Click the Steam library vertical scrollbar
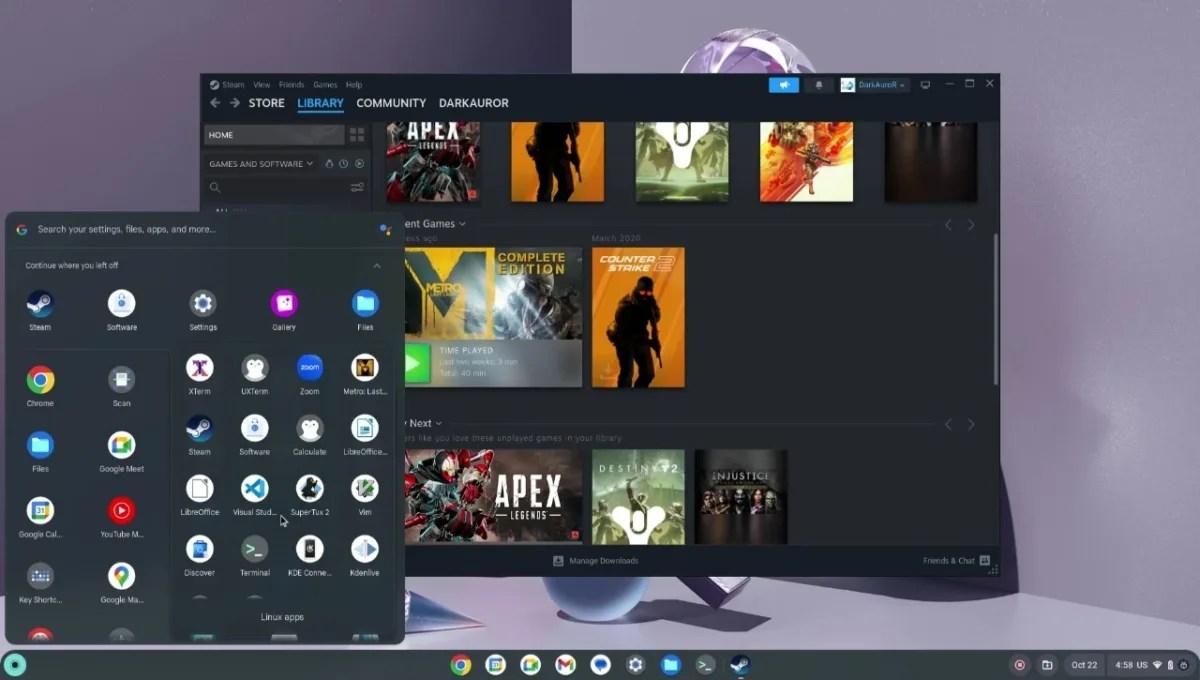 coord(996,308)
